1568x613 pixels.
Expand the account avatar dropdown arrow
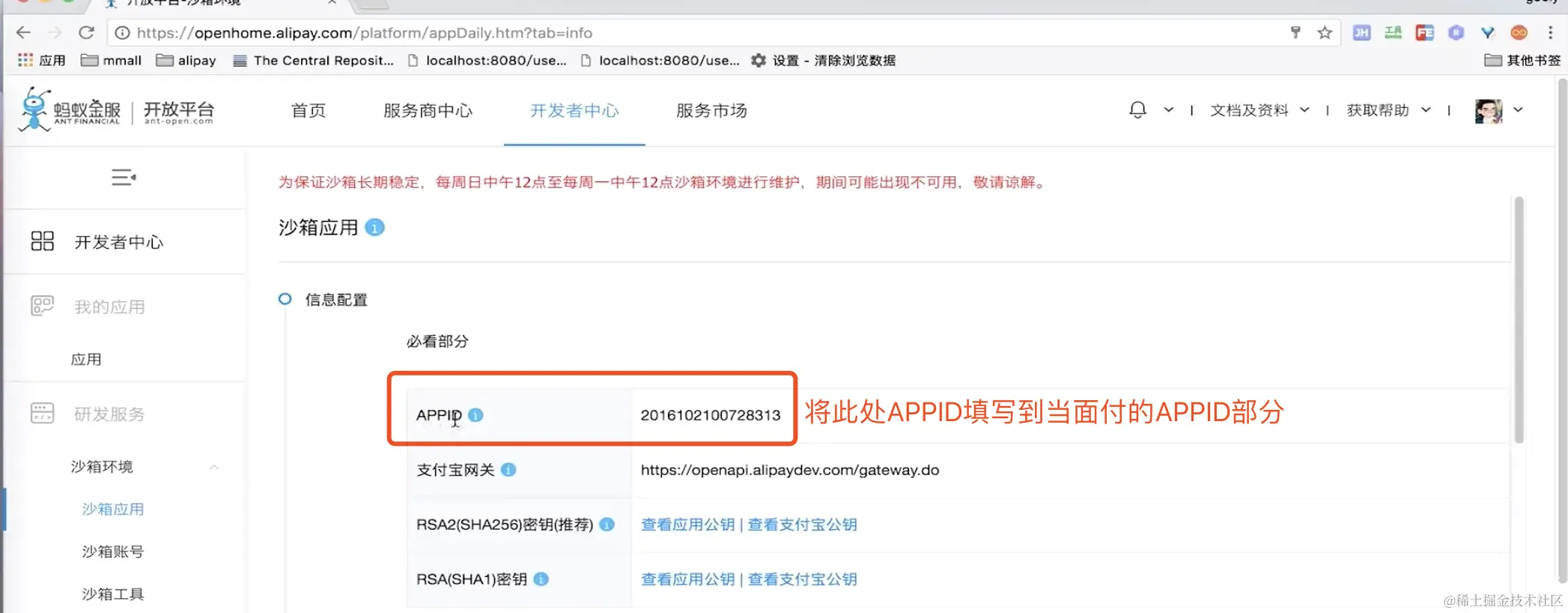(x=1518, y=110)
